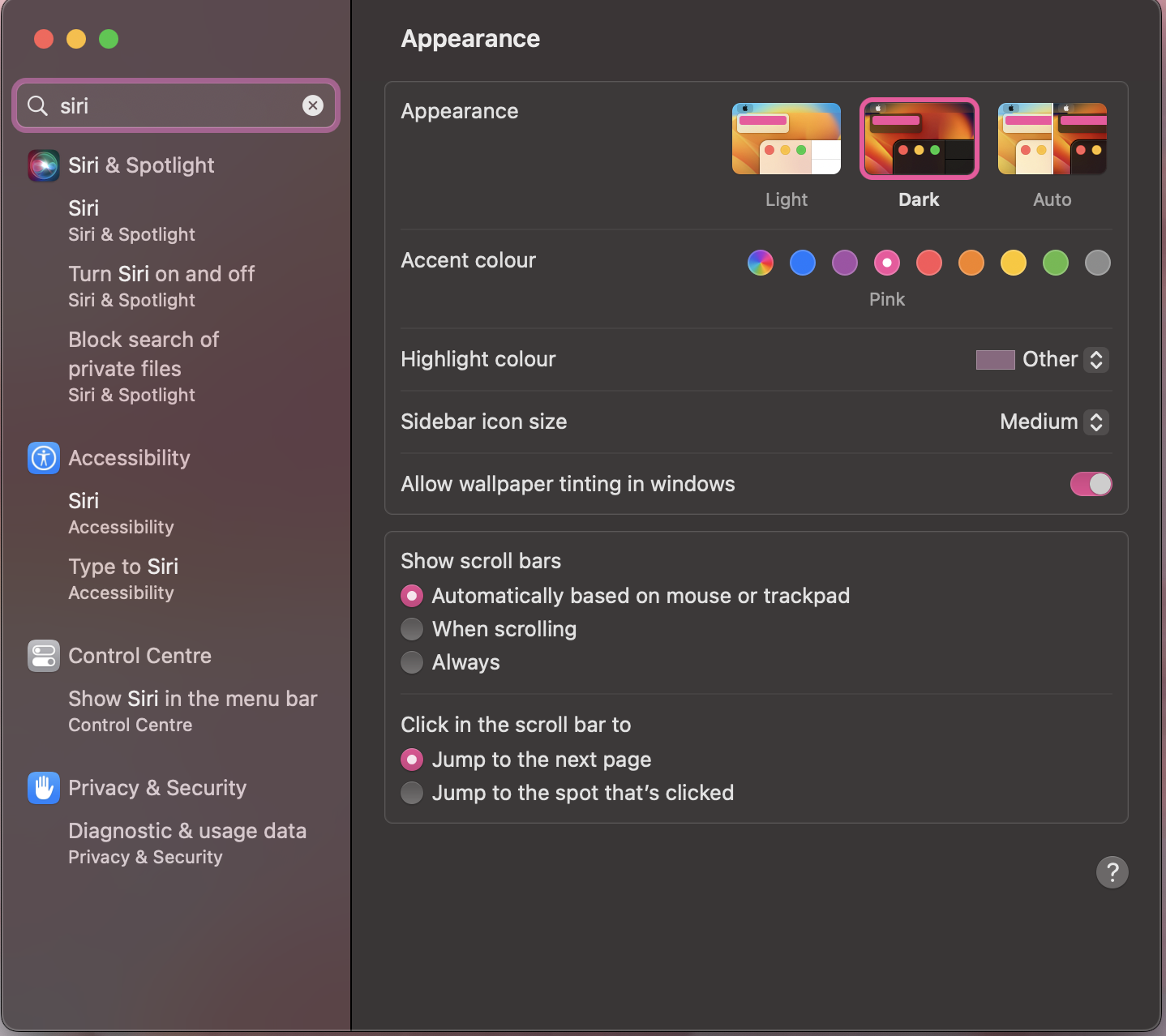Image resolution: width=1166 pixels, height=1036 pixels.
Task: Select When scrolling radio button
Action: click(412, 629)
